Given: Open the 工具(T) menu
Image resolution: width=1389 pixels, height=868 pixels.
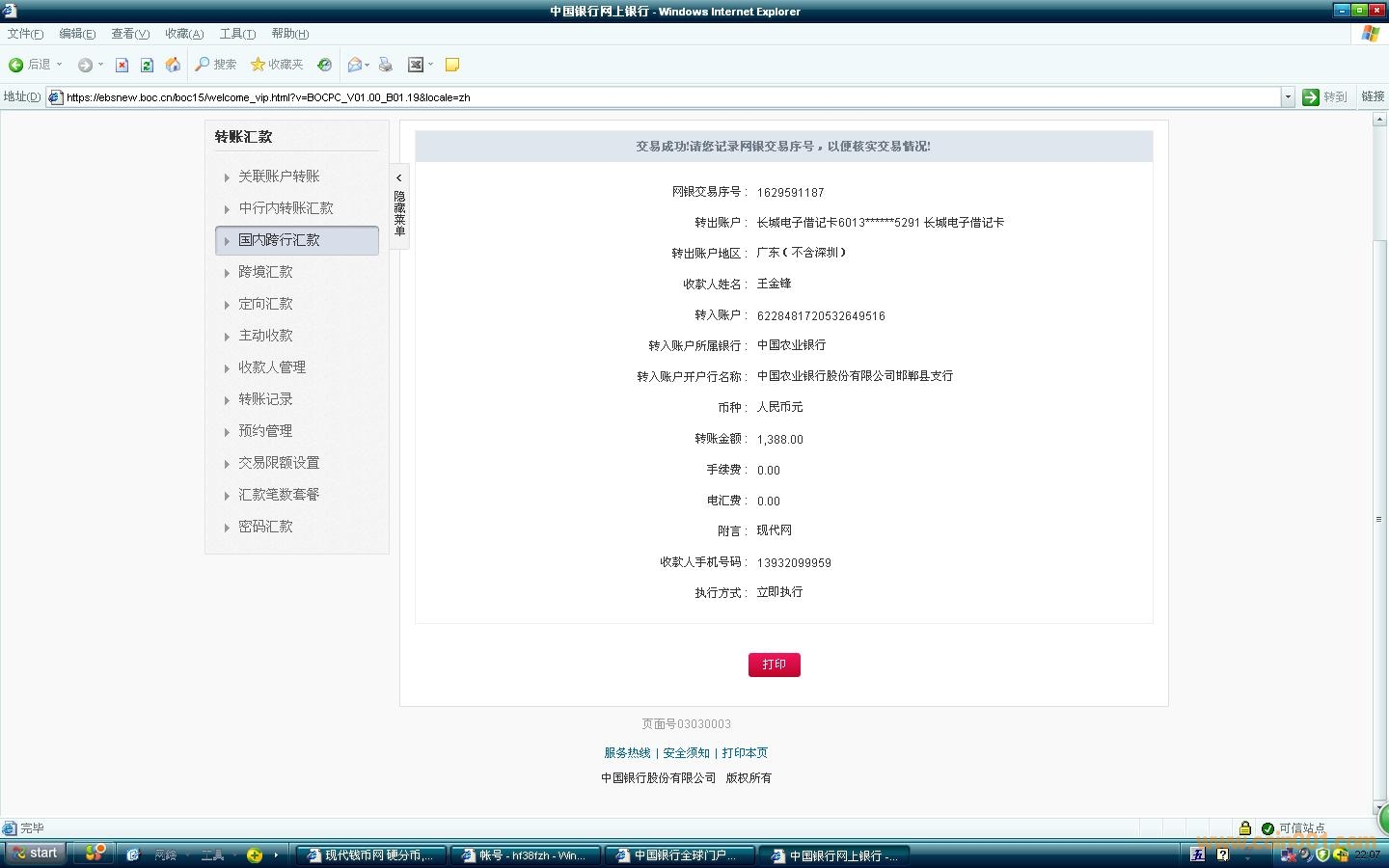Looking at the screenshot, I should 237,34.
